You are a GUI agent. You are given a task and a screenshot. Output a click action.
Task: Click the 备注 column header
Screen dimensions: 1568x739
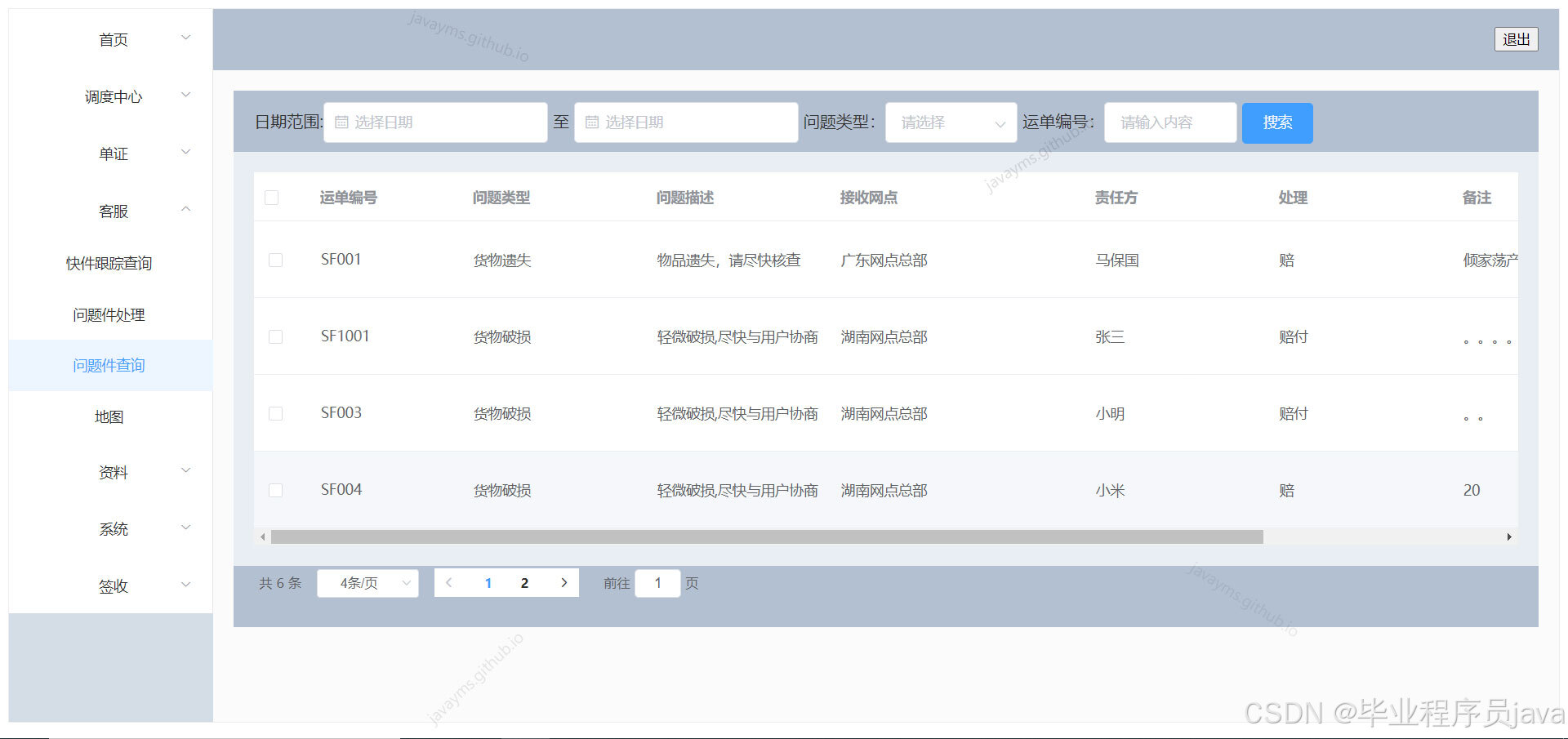click(1477, 198)
